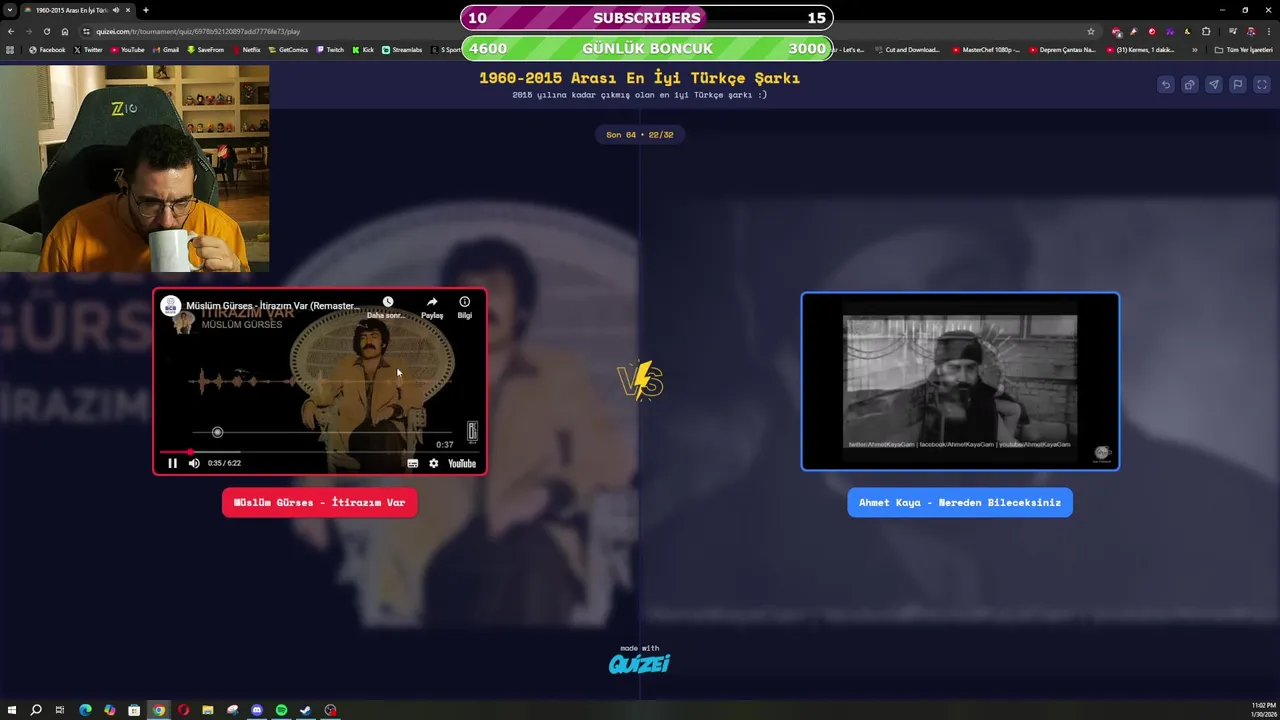Click the browser back arrow
Viewport: 1280px width, 720px height.
11,31
